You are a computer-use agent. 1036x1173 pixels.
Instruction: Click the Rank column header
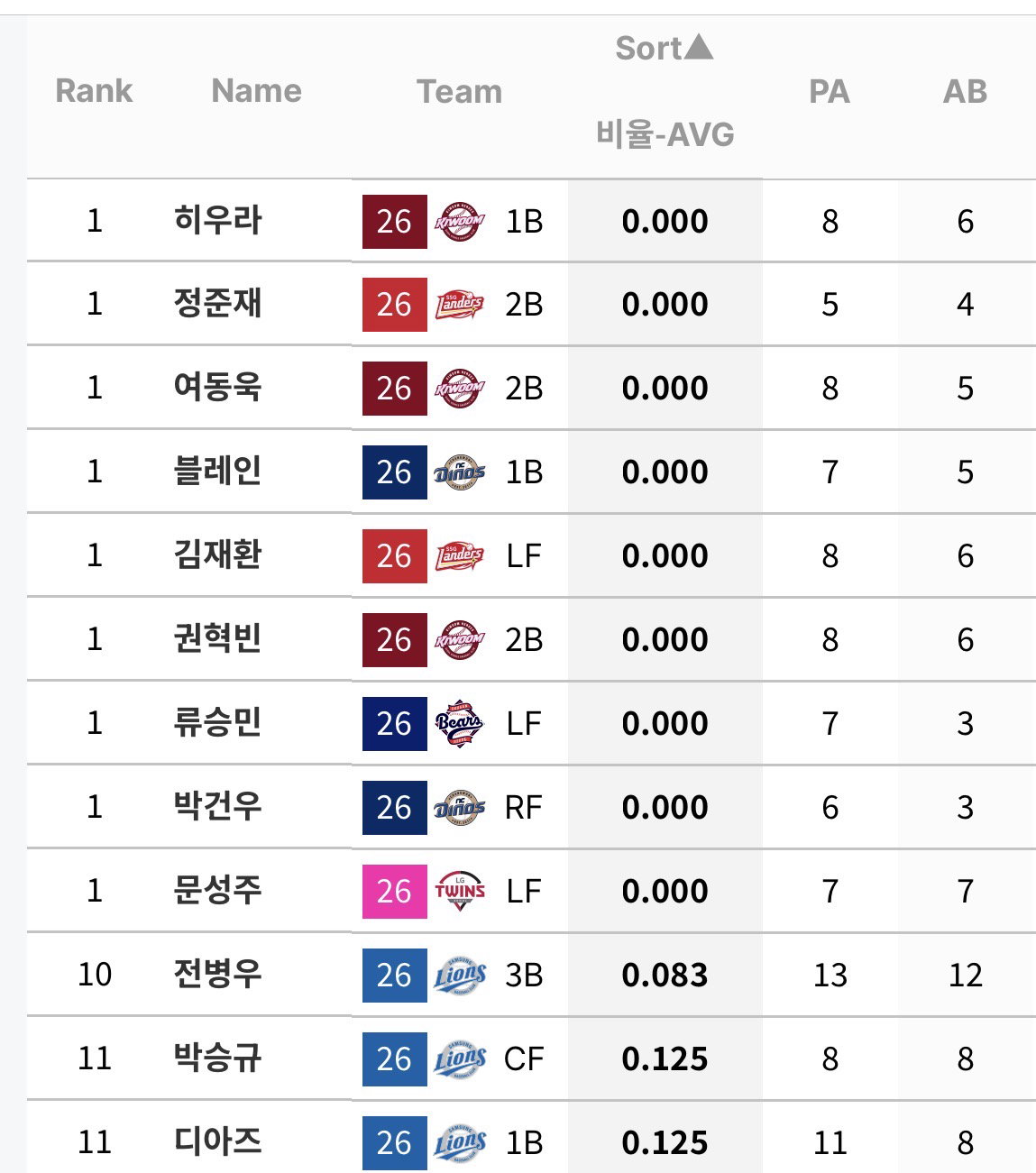click(94, 91)
